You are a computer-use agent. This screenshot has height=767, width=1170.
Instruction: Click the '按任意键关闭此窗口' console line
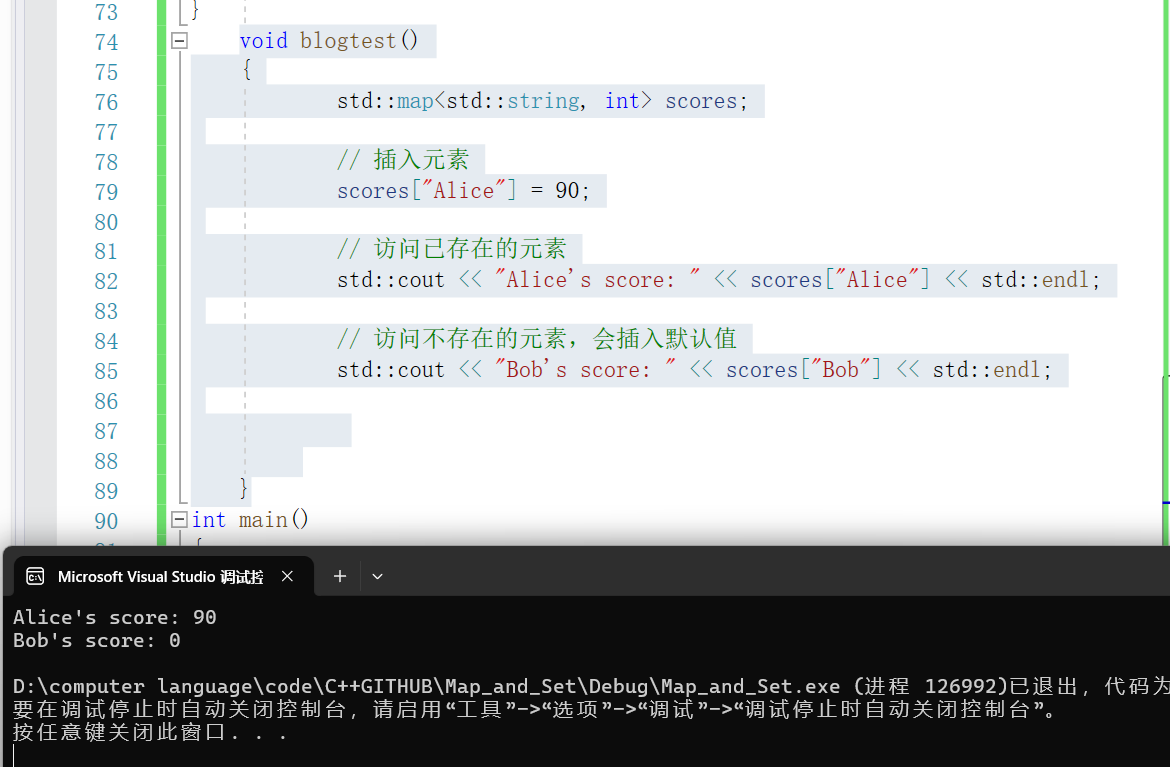(x=150, y=732)
